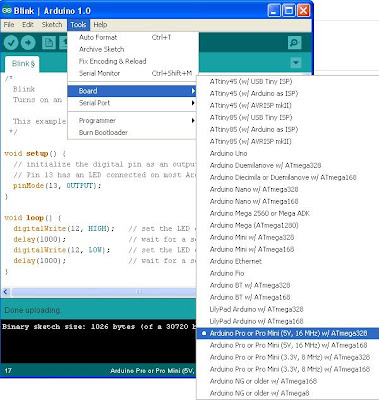
Task: Select Arduino Mega (ATmega1280) board
Action: [x=288, y=226]
